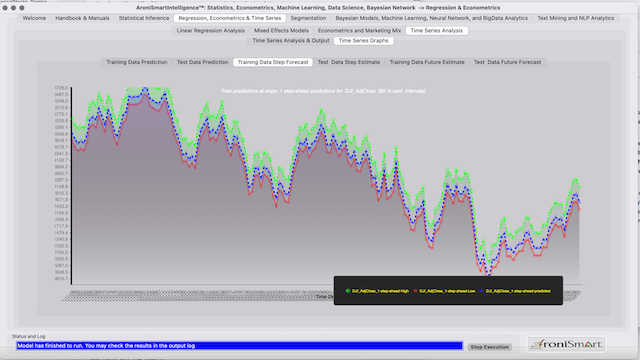Go to the Segmentation tab
The height and width of the screenshot is (360, 640).
308,18
